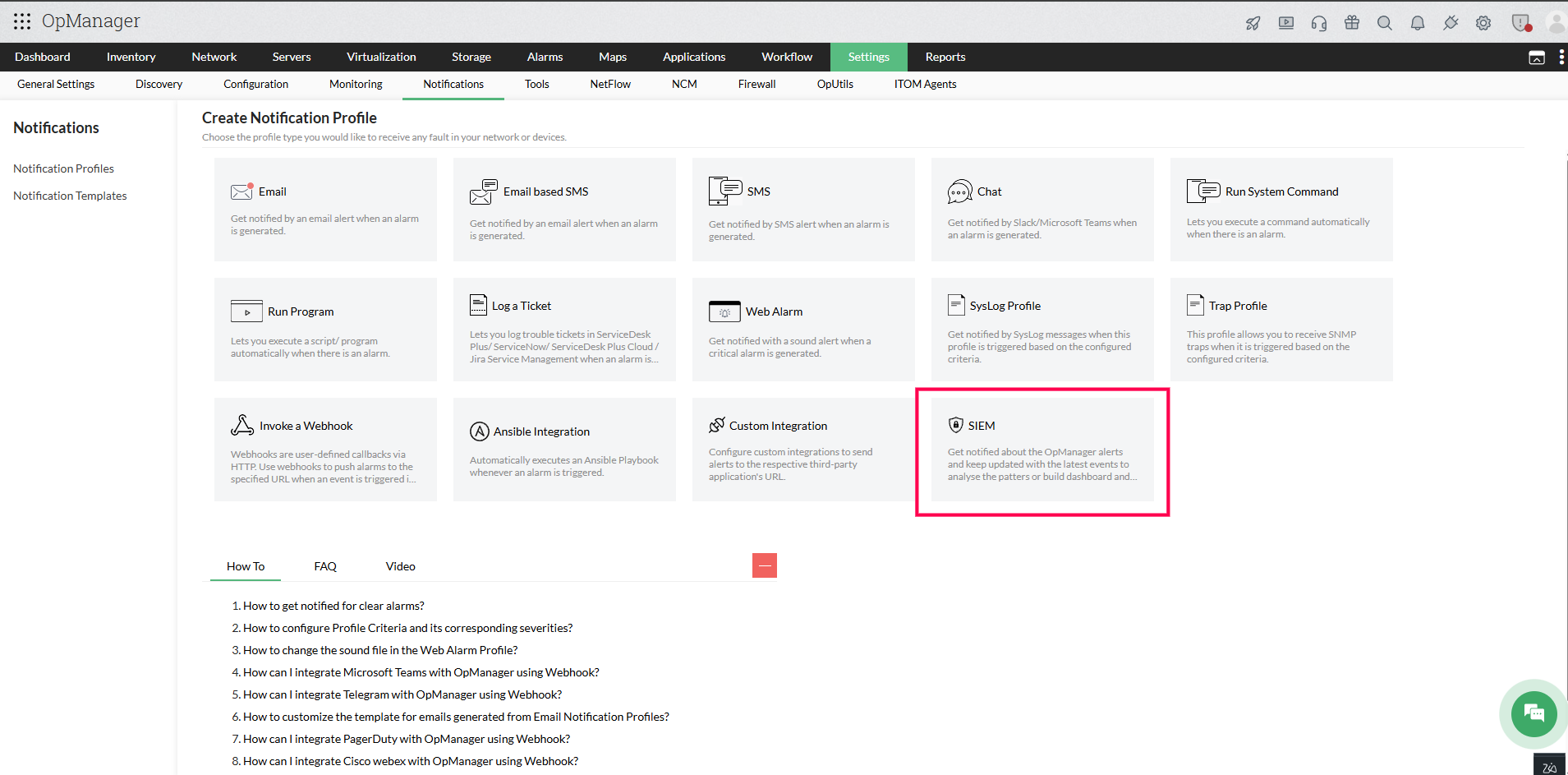Open the Maps menu
The width and height of the screenshot is (1568, 775).
(613, 57)
